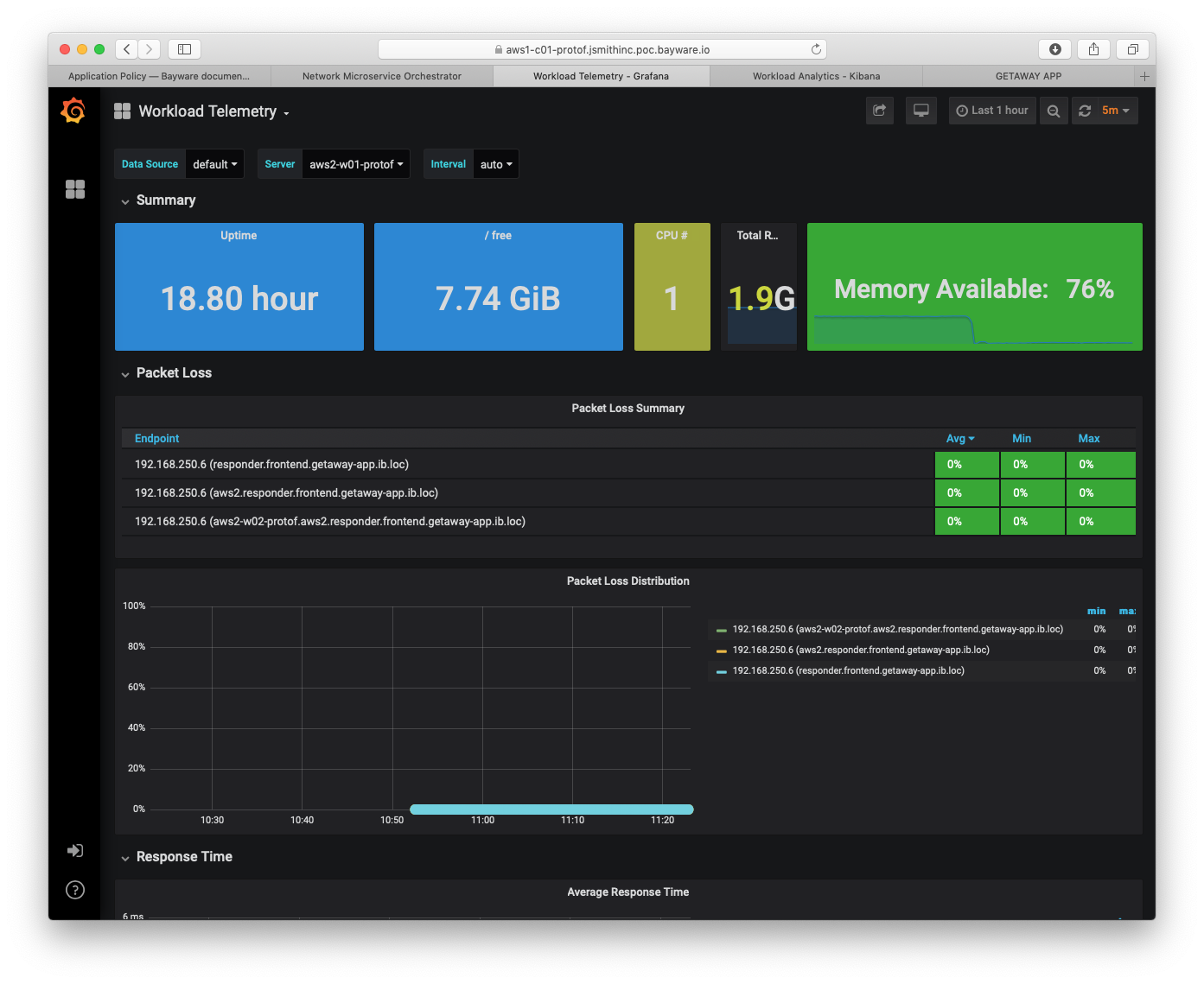
Task: Sort by Avg column header
Action: tap(960, 439)
